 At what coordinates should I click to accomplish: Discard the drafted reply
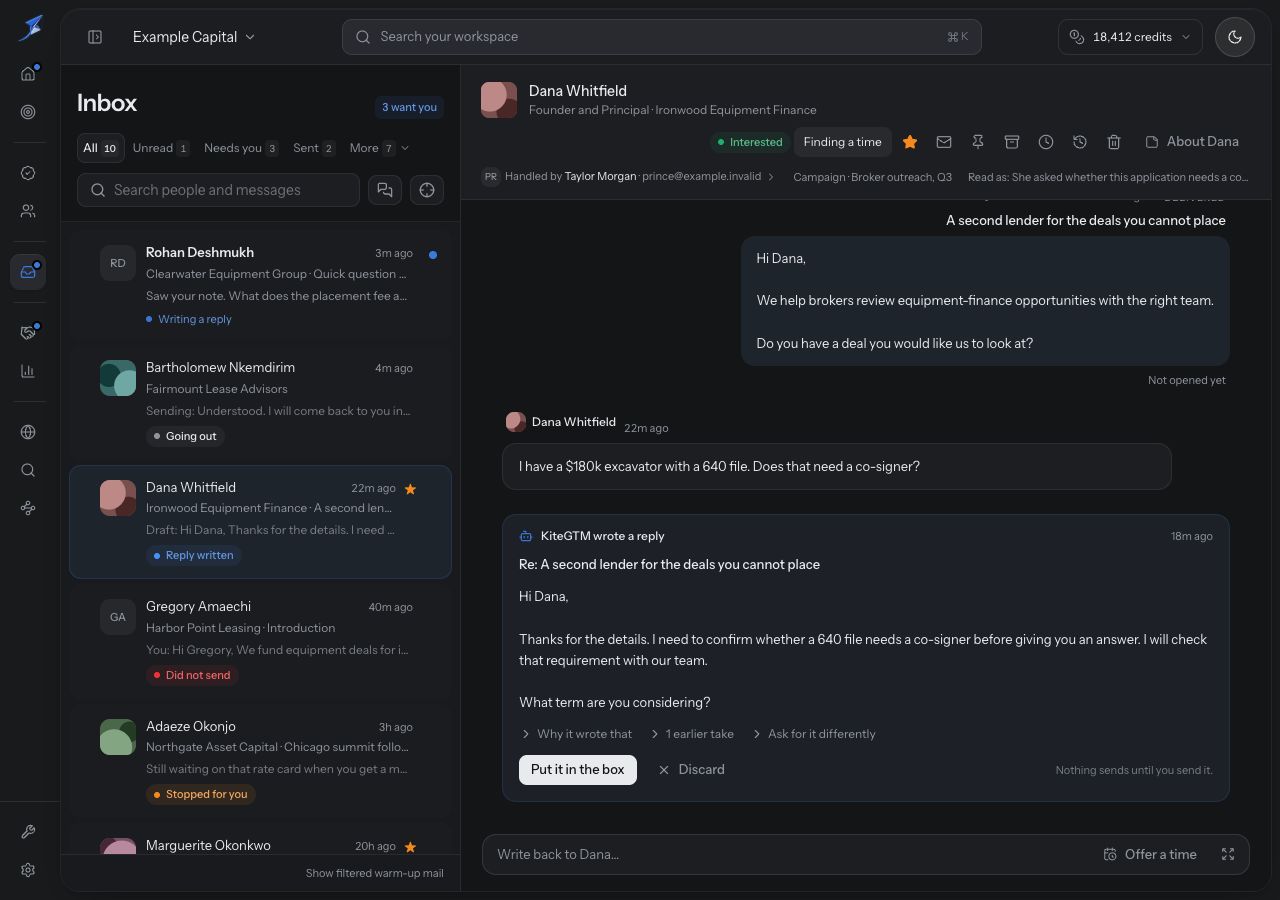pyautogui.click(x=691, y=770)
